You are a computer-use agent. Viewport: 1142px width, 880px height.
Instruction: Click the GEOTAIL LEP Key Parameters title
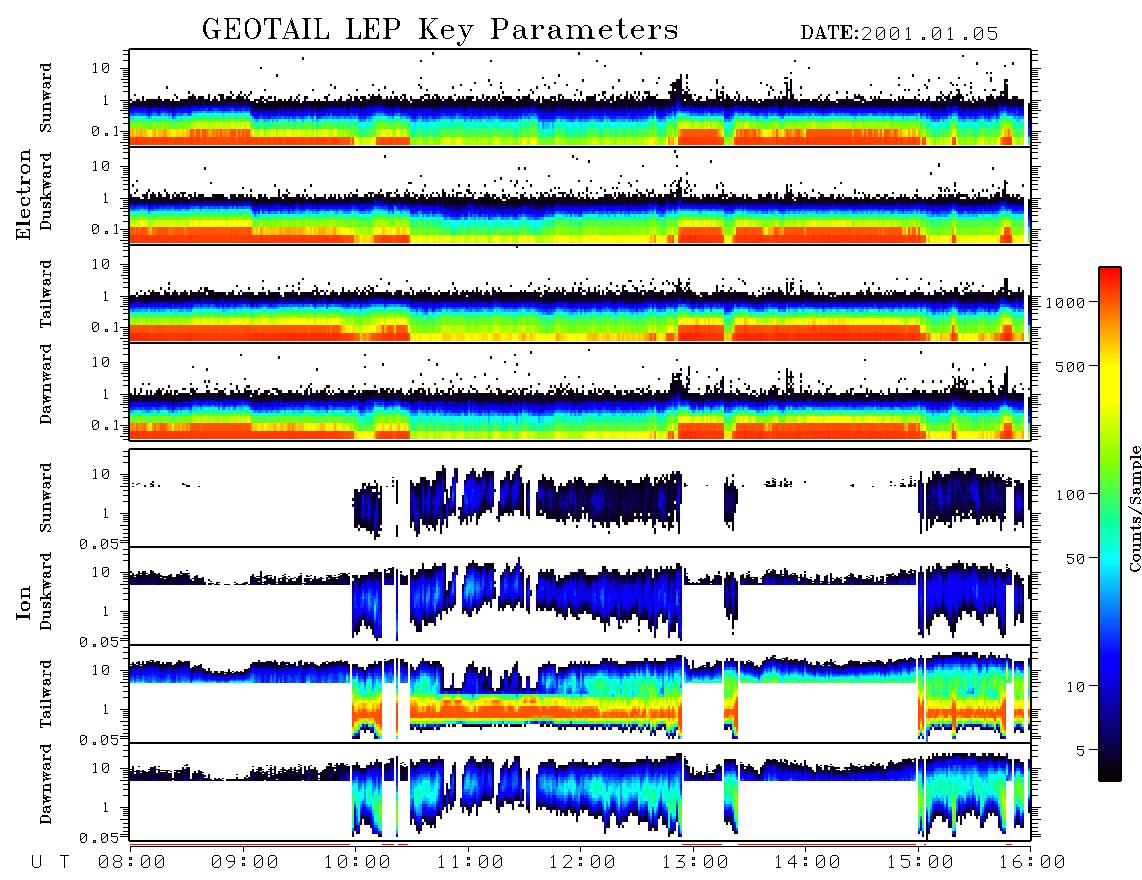[440, 30]
